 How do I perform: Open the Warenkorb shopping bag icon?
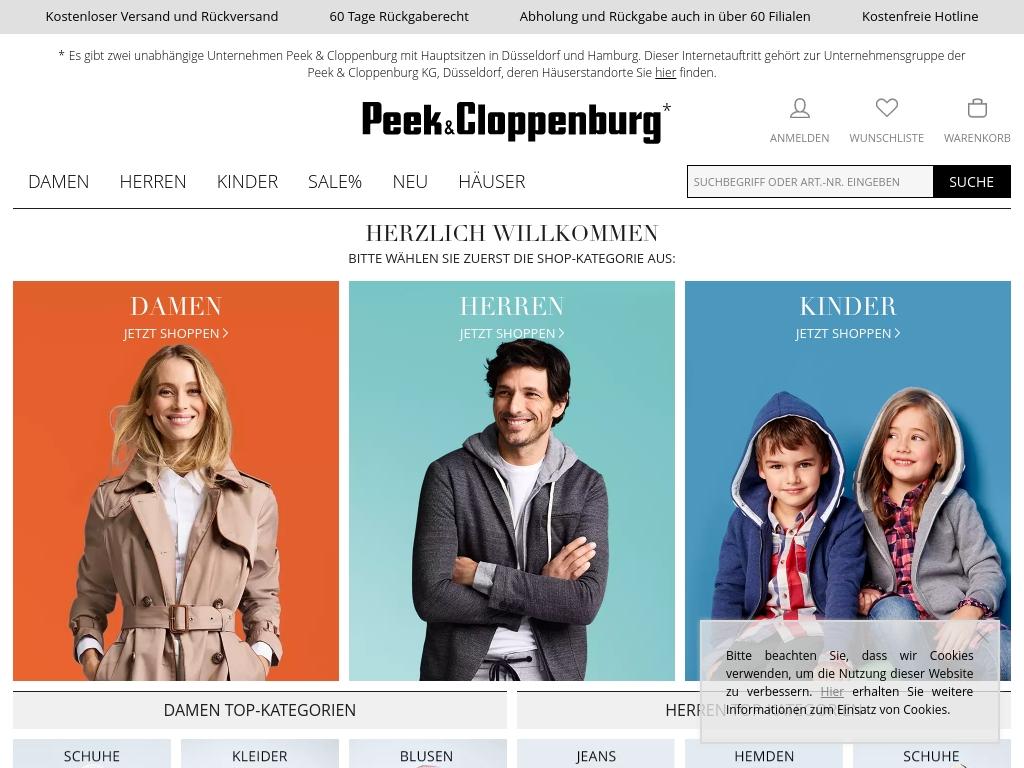click(977, 108)
